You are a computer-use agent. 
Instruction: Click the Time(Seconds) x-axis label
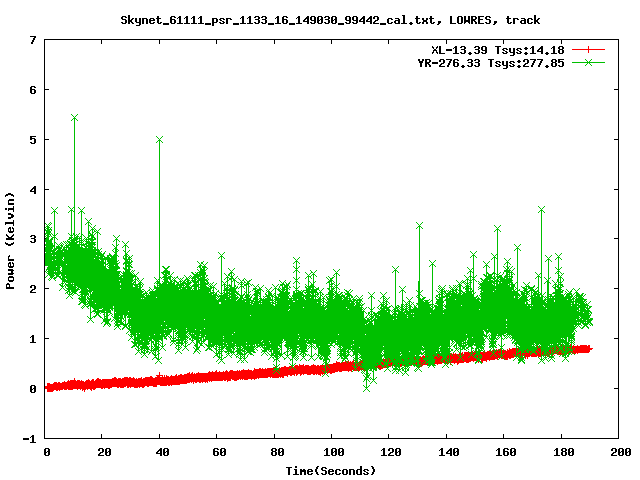333,470
